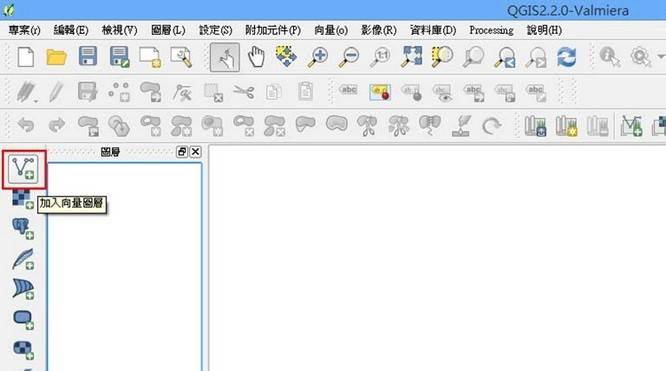This screenshot has height=371, width=666.
Task: Create a new blank project
Action: point(25,57)
